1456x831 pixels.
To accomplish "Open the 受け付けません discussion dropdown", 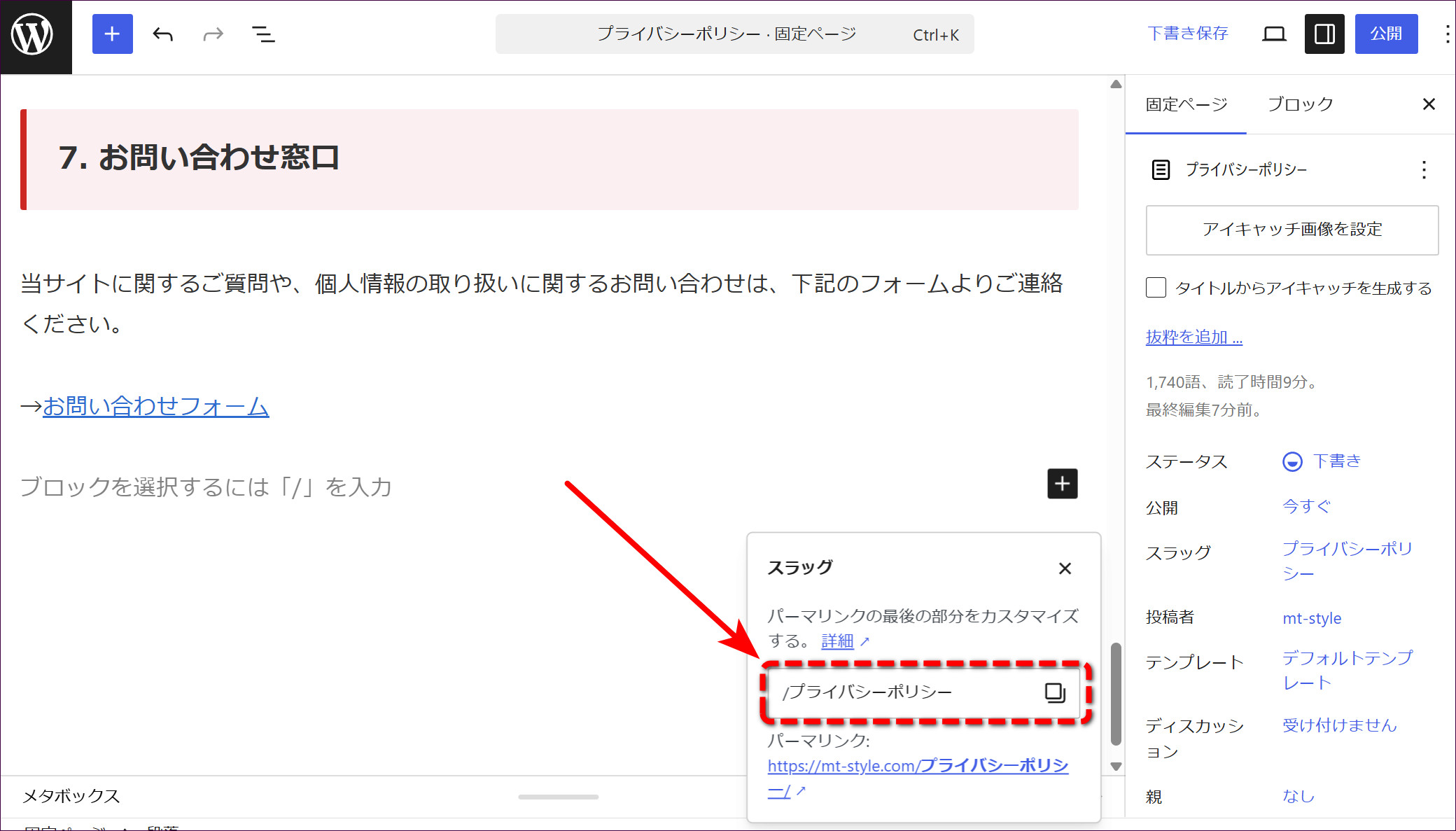I will click(x=1339, y=725).
